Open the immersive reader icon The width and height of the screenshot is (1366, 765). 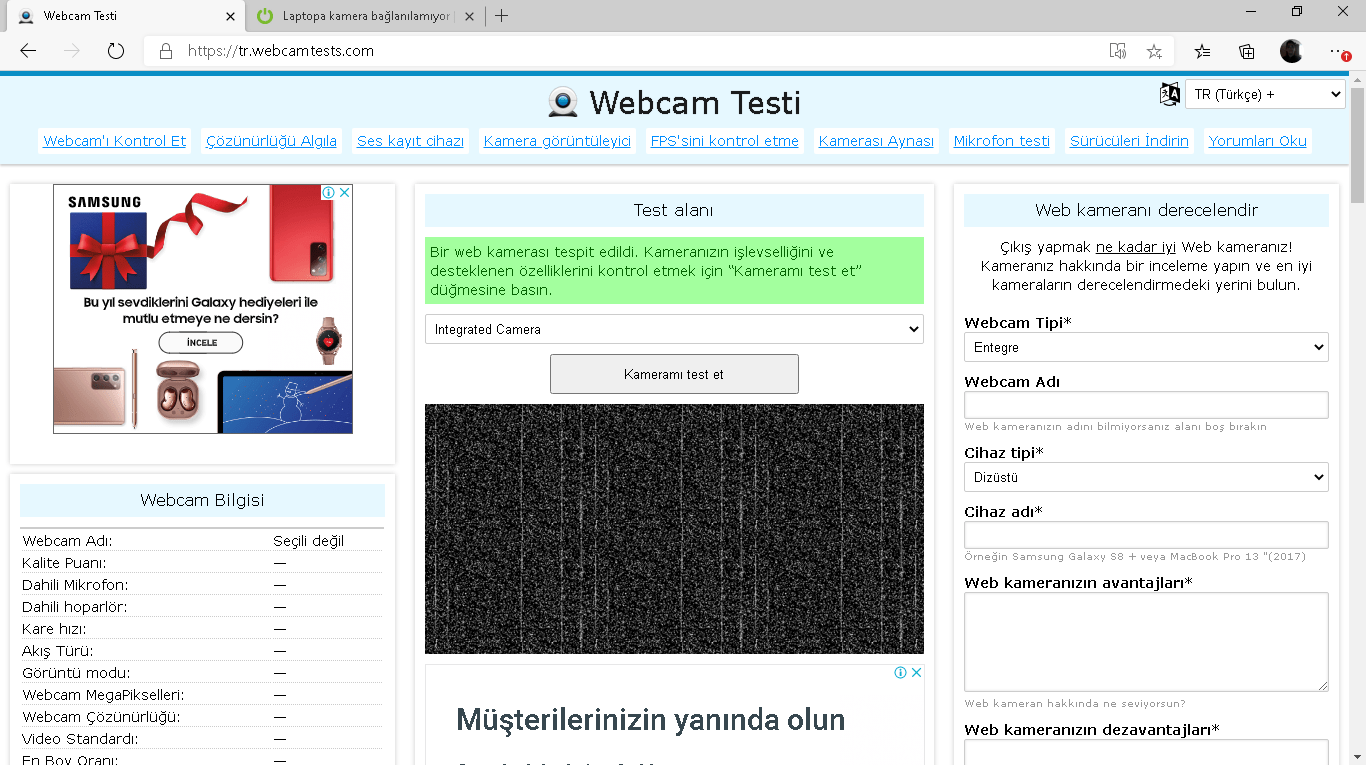tap(1118, 51)
